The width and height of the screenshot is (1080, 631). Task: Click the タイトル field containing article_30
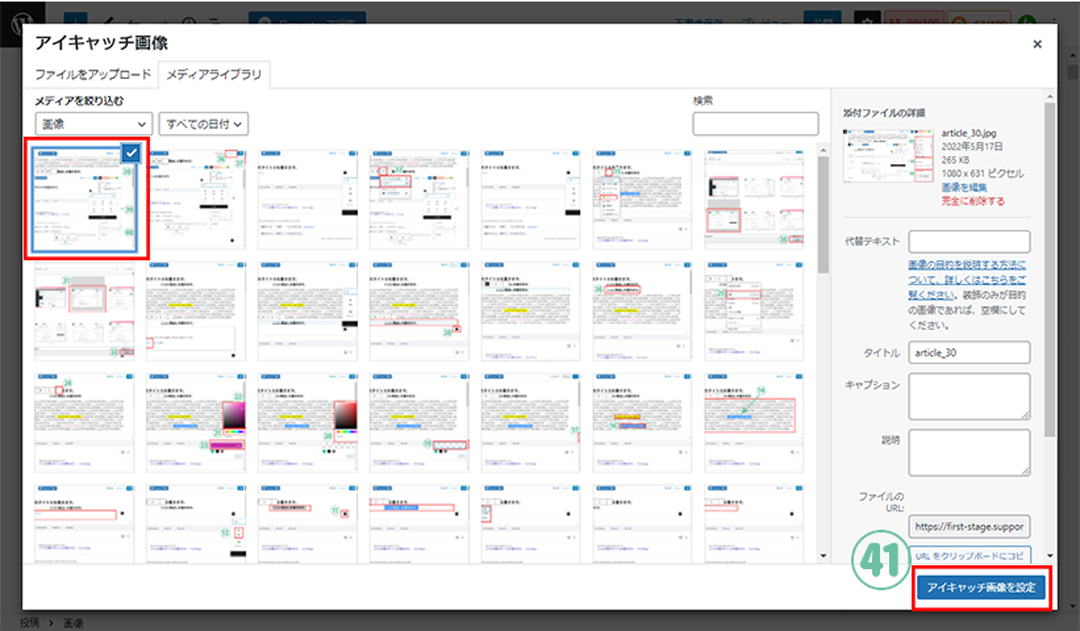(x=968, y=352)
